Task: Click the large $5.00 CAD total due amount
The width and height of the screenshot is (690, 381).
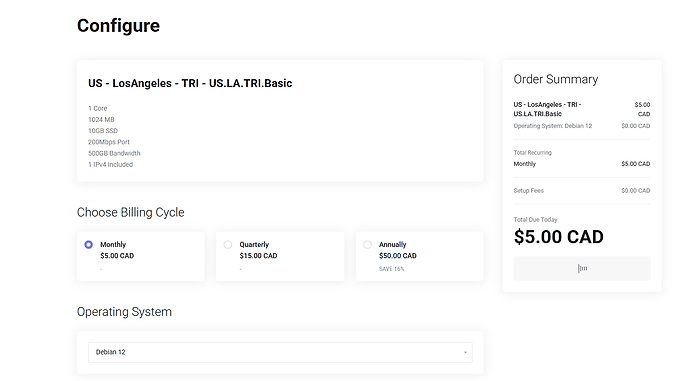Action: pyautogui.click(x=558, y=237)
